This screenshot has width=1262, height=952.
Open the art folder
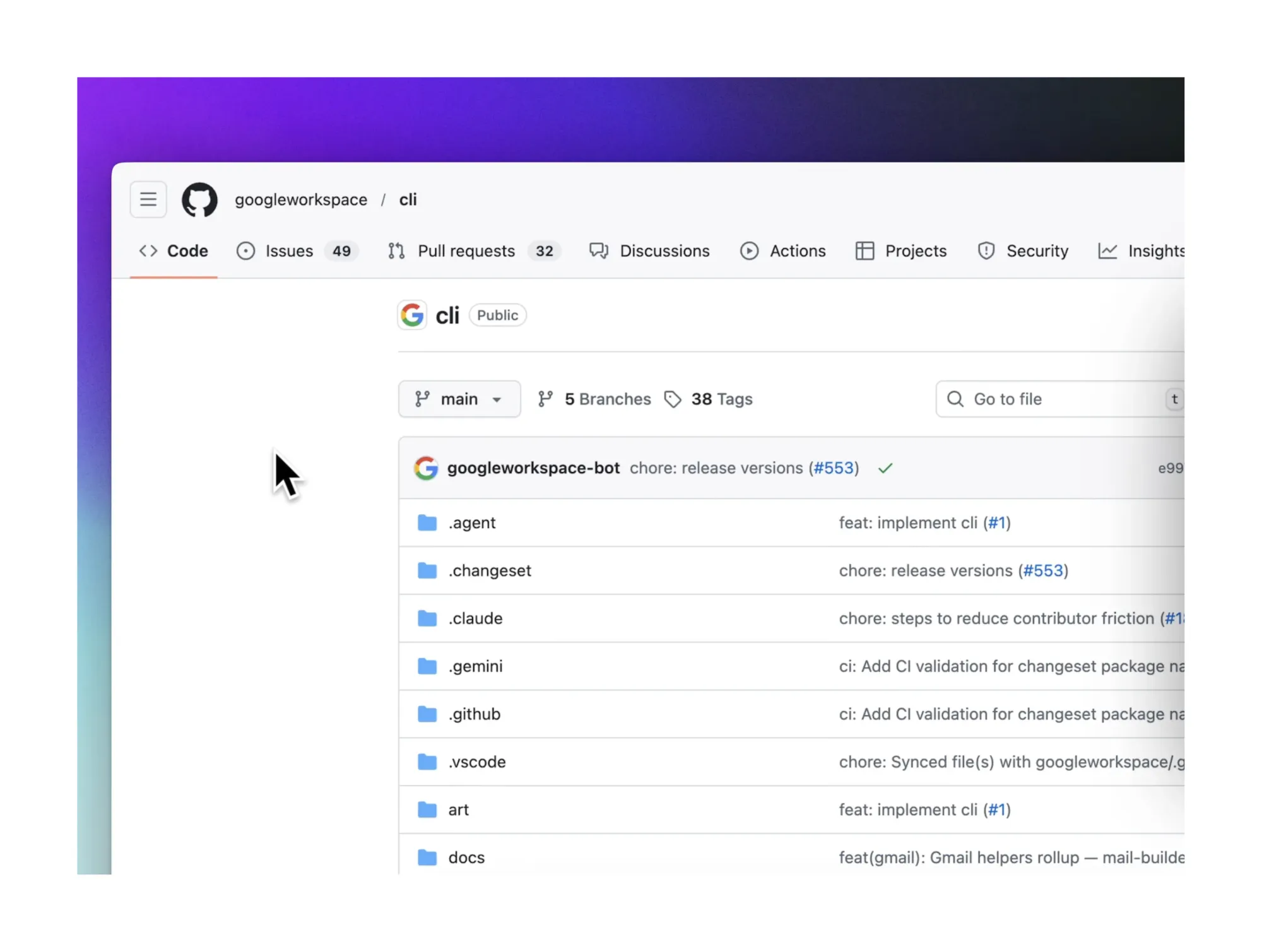point(458,810)
